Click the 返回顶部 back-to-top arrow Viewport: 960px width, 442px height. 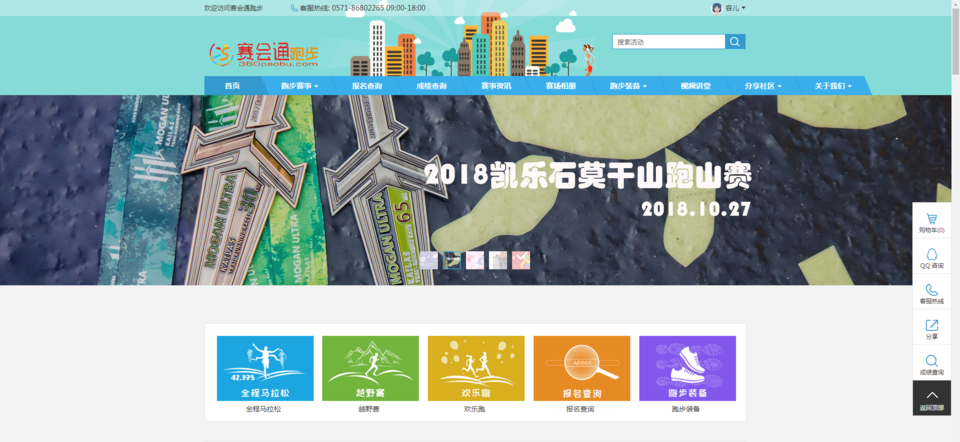pyautogui.click(x=931, y=397)
